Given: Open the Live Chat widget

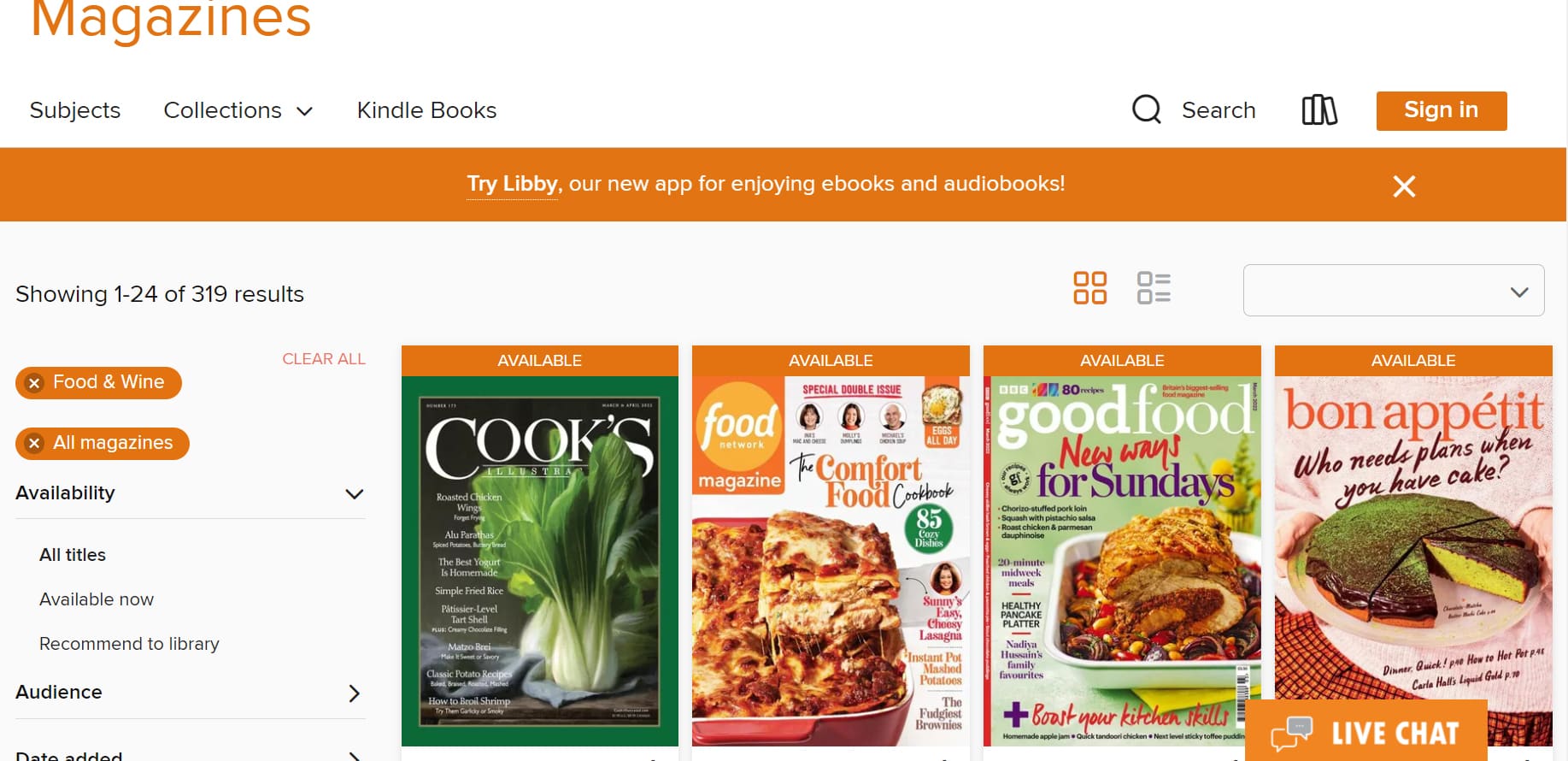Looking at the screenshot, I should (x=1365, y=731).
